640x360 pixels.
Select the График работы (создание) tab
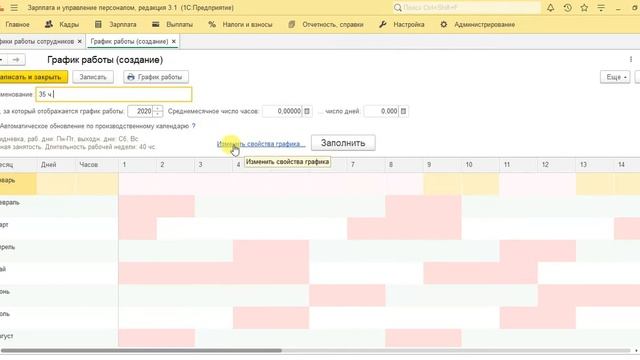point(129,41)
